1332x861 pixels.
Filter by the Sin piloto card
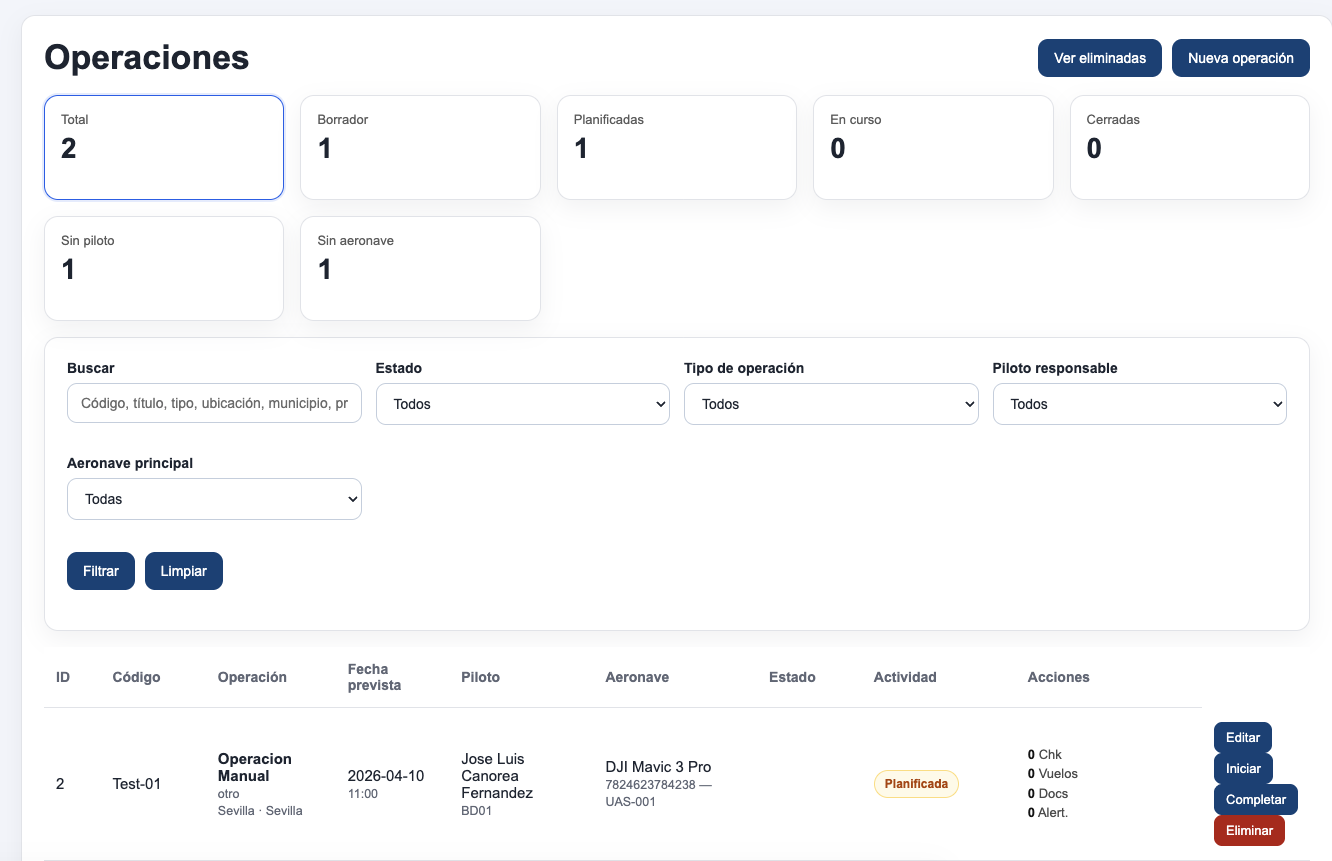point(164,269)
